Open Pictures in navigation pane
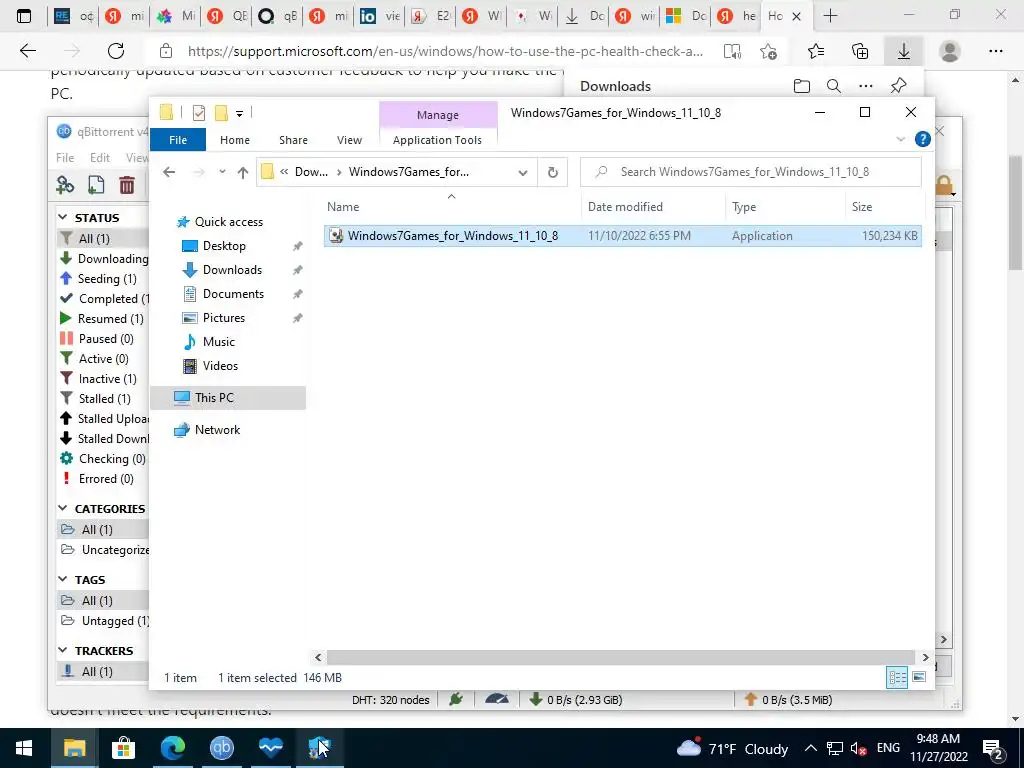The image size is (1024, 768). pos(224,318)
